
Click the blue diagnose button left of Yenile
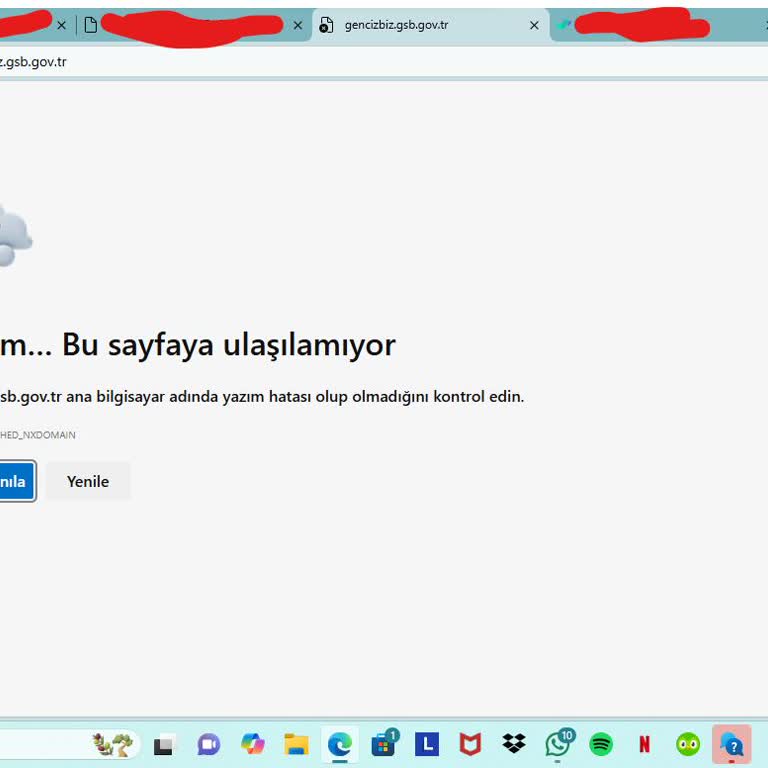point(18,481)
